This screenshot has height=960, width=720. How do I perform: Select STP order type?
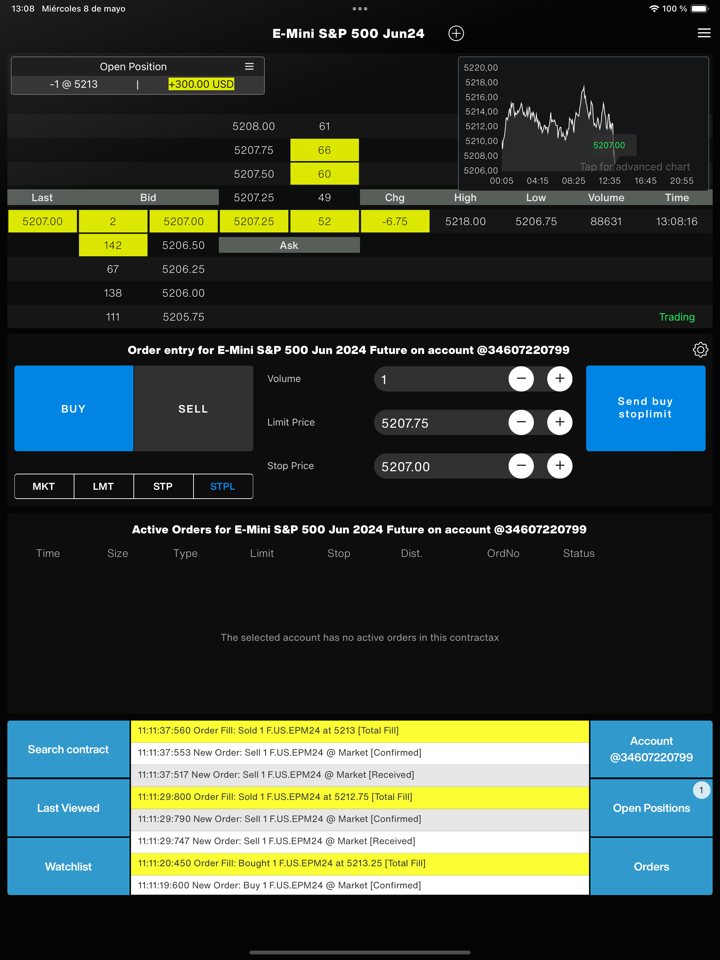tap(163, 487)
